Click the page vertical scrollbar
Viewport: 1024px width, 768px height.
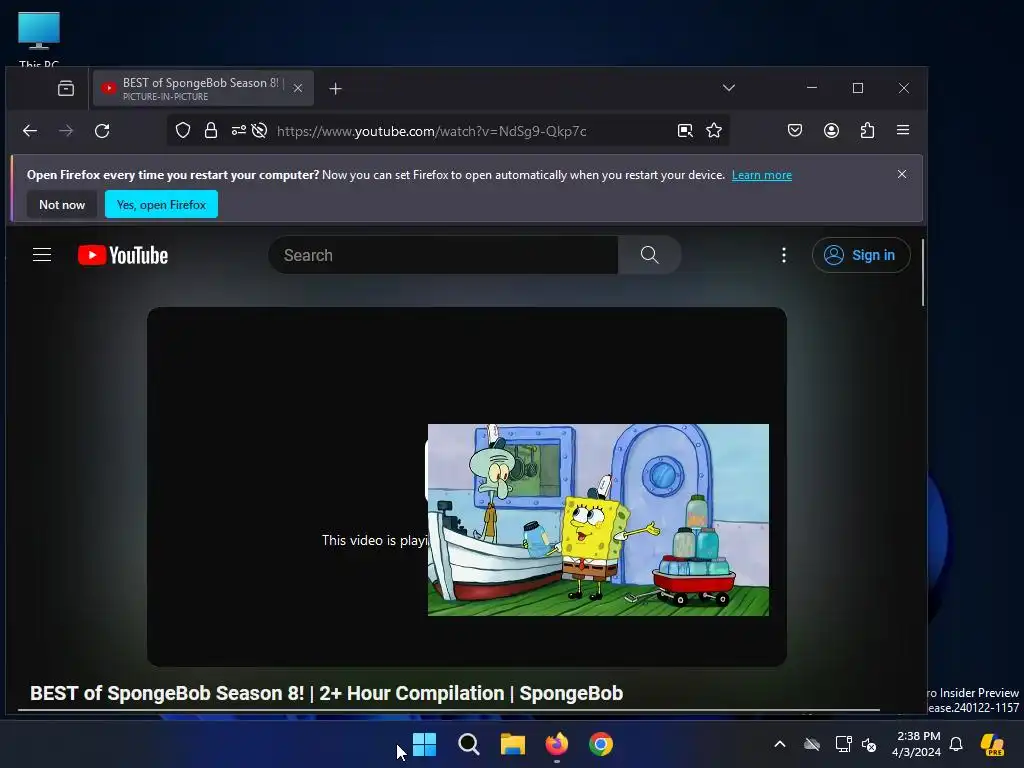point(923,273)
